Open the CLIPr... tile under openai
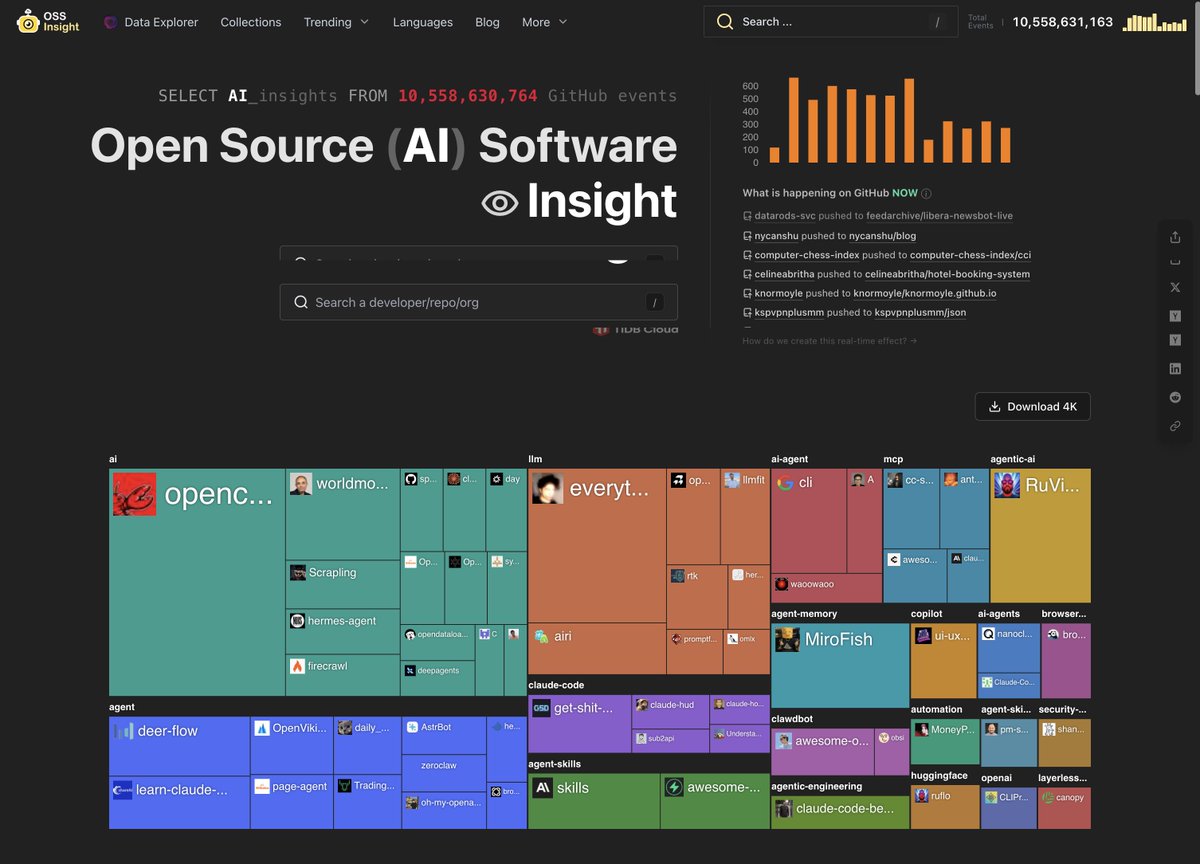 1009,807
